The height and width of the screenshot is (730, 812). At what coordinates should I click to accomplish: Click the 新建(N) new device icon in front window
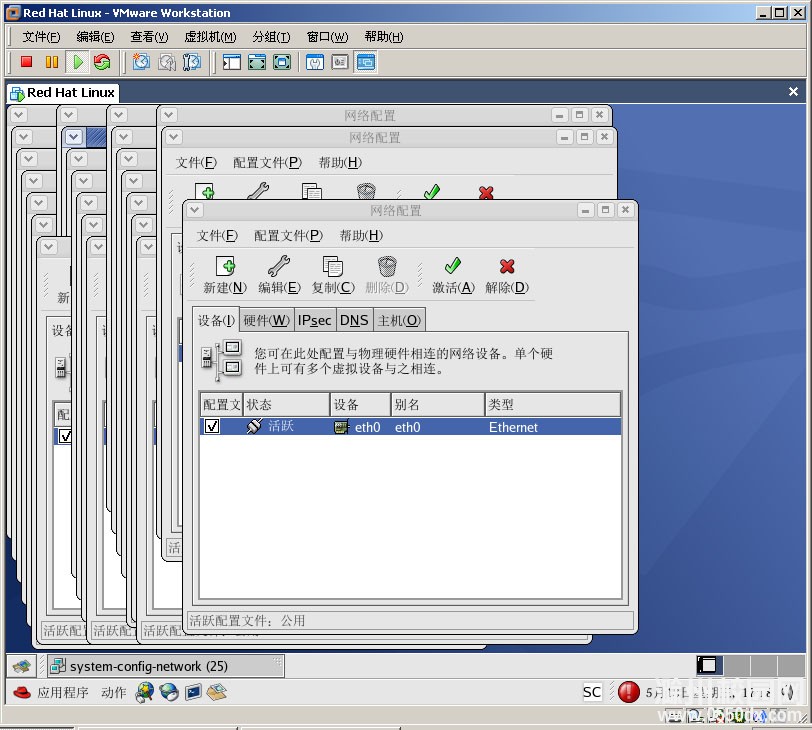click(225, 267)
